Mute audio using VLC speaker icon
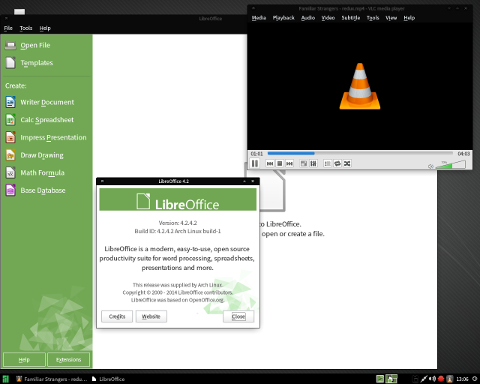 point(431,166)
